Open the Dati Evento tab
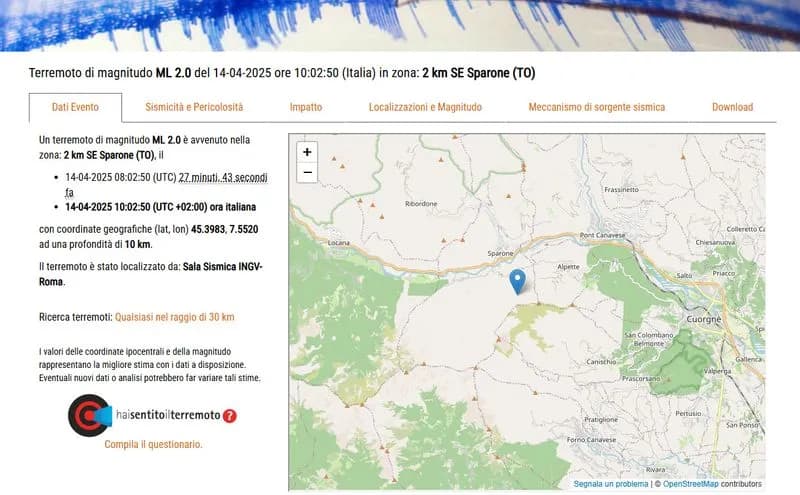Image resolution: width=800 pixels, height=495 pixels. [x=75, y=107]
